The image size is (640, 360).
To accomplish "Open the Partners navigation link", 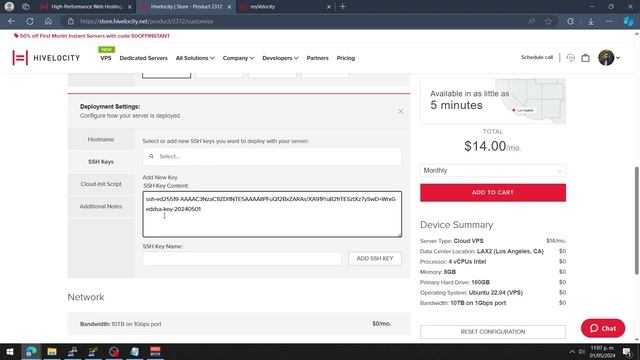I will pyautogui.click(x=318, y=58).
